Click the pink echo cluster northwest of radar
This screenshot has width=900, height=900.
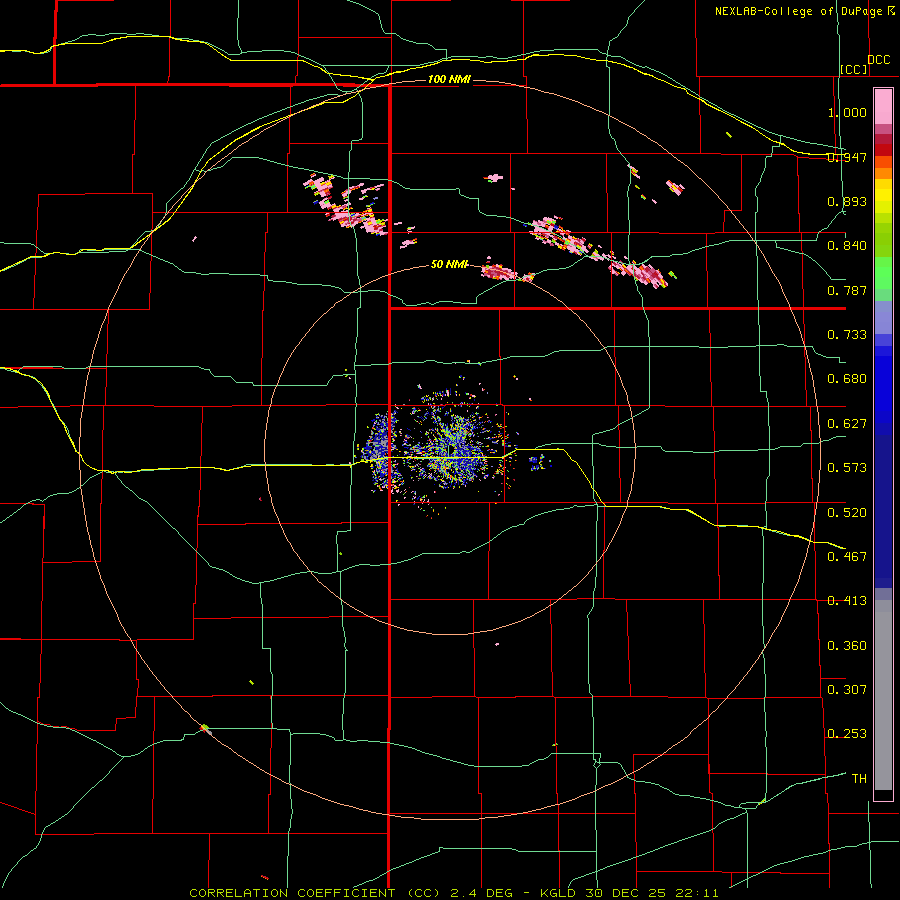(346, 205)
